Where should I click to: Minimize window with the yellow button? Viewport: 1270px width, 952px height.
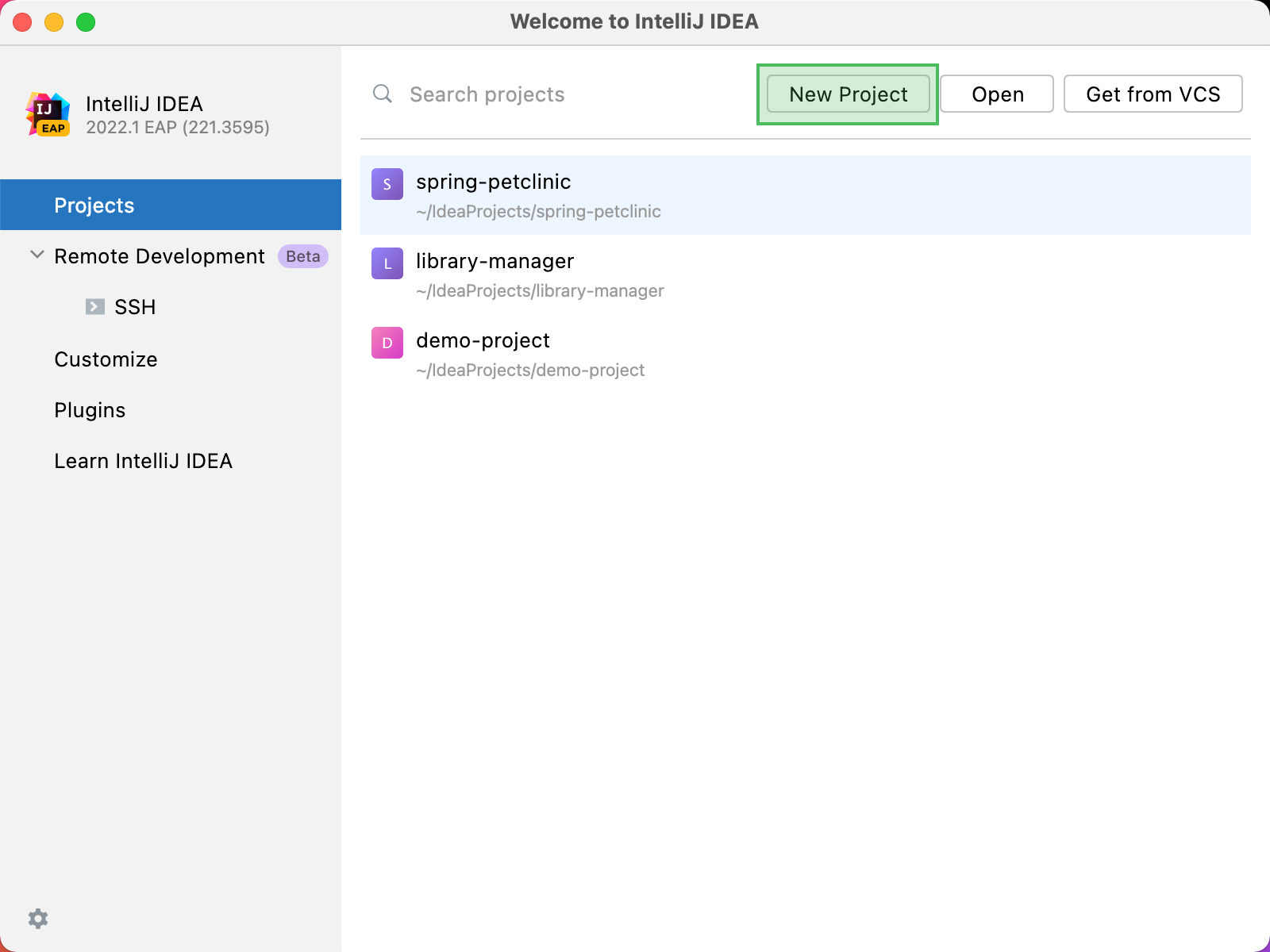click(54, 22)
